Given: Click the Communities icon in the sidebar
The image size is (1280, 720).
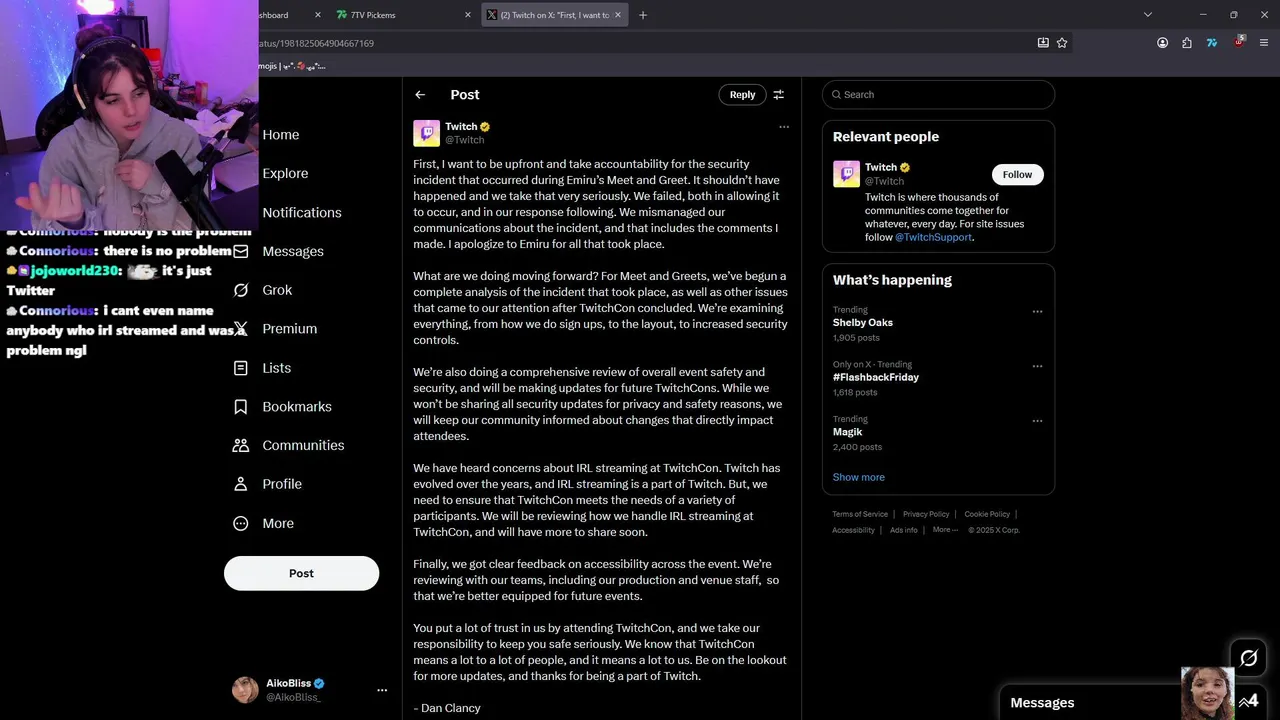Looking at the screenshot, I should pyautogui.click(x=240, y=445).
